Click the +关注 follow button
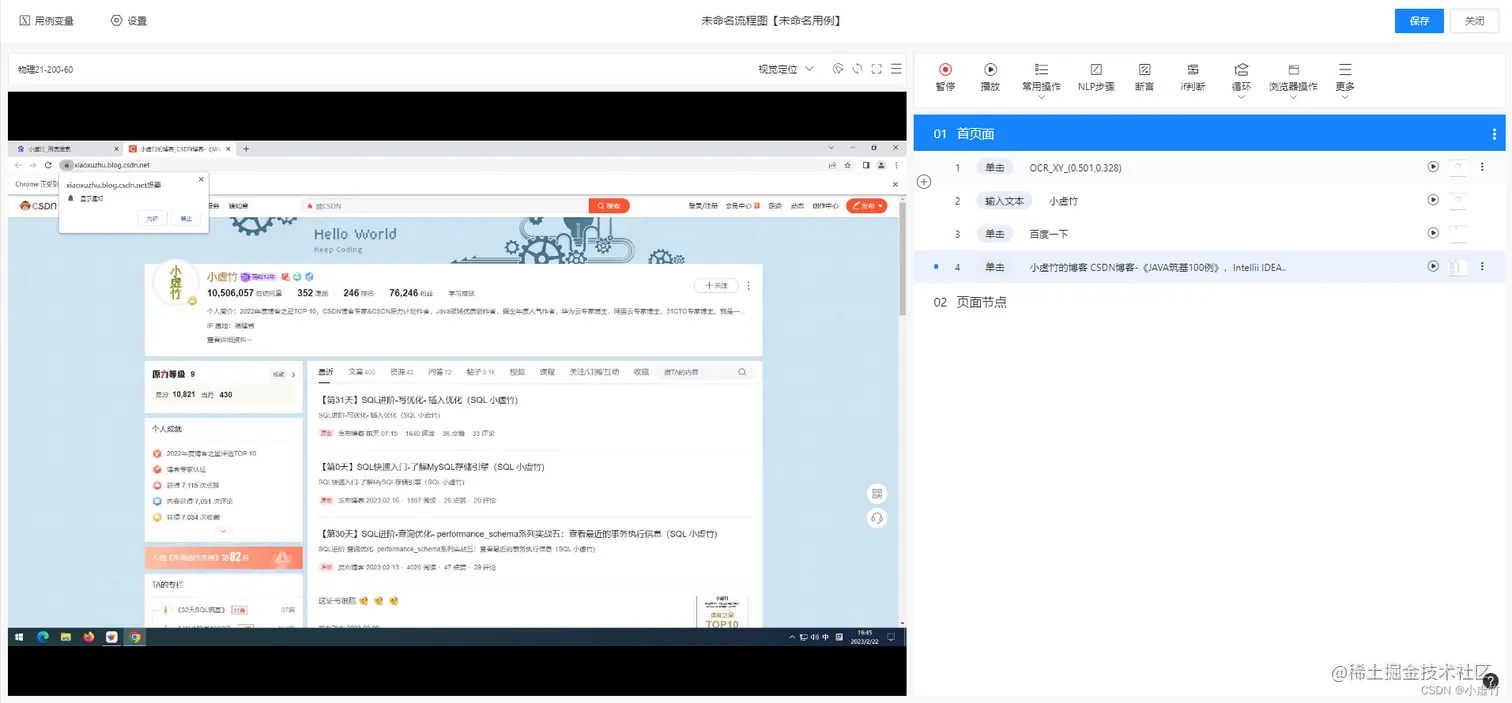This screenshot has height=703, width=1512. pos(717,286)
